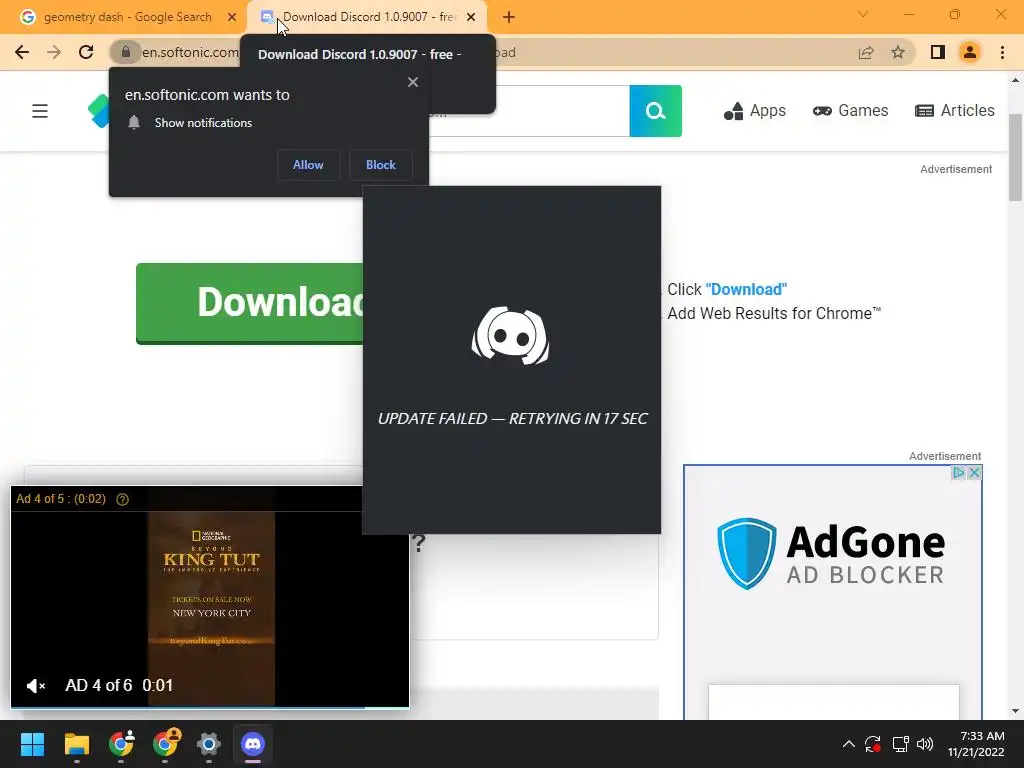Allow notifications from en.softonic.com
Viewport: 1024px width, 768px height.
[x=308, y=165]
